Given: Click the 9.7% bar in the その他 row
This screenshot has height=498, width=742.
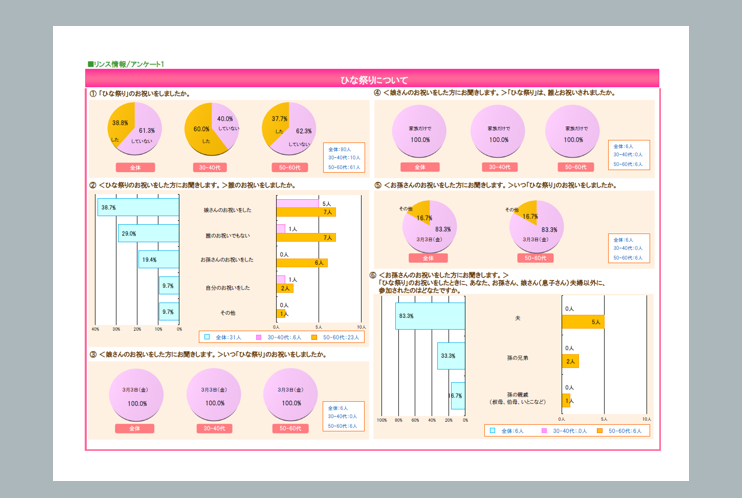Looking at the screenshot, I should click(169, 311).
